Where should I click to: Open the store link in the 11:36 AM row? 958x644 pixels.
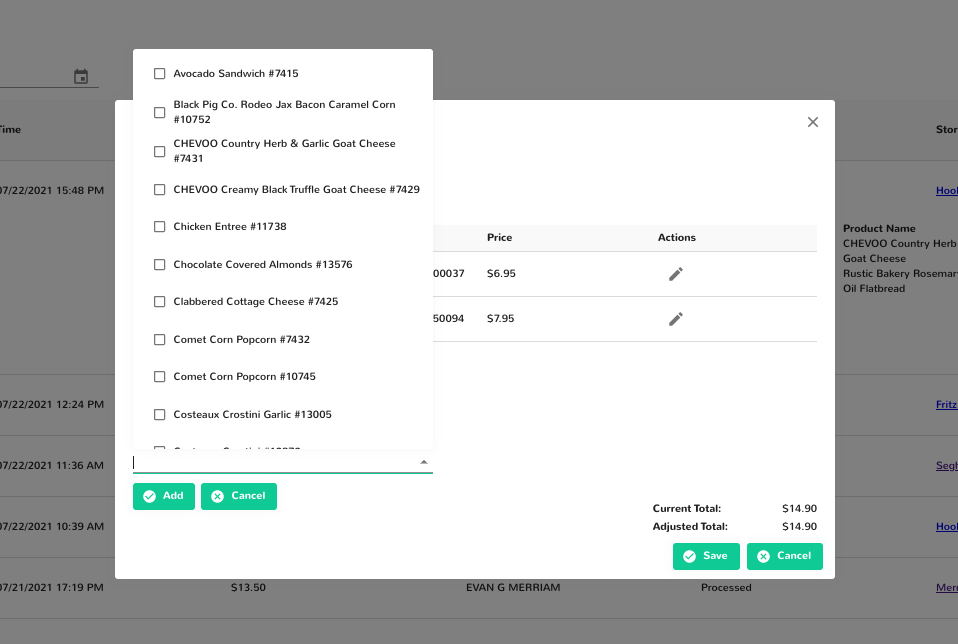(x=946, y=466)
